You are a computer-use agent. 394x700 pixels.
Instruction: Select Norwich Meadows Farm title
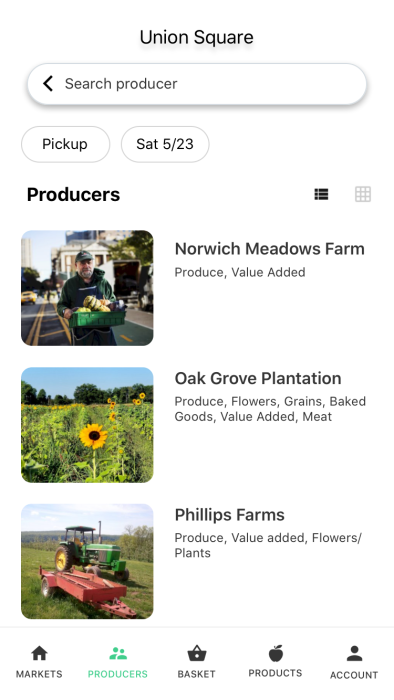click(x=270, y=249)
